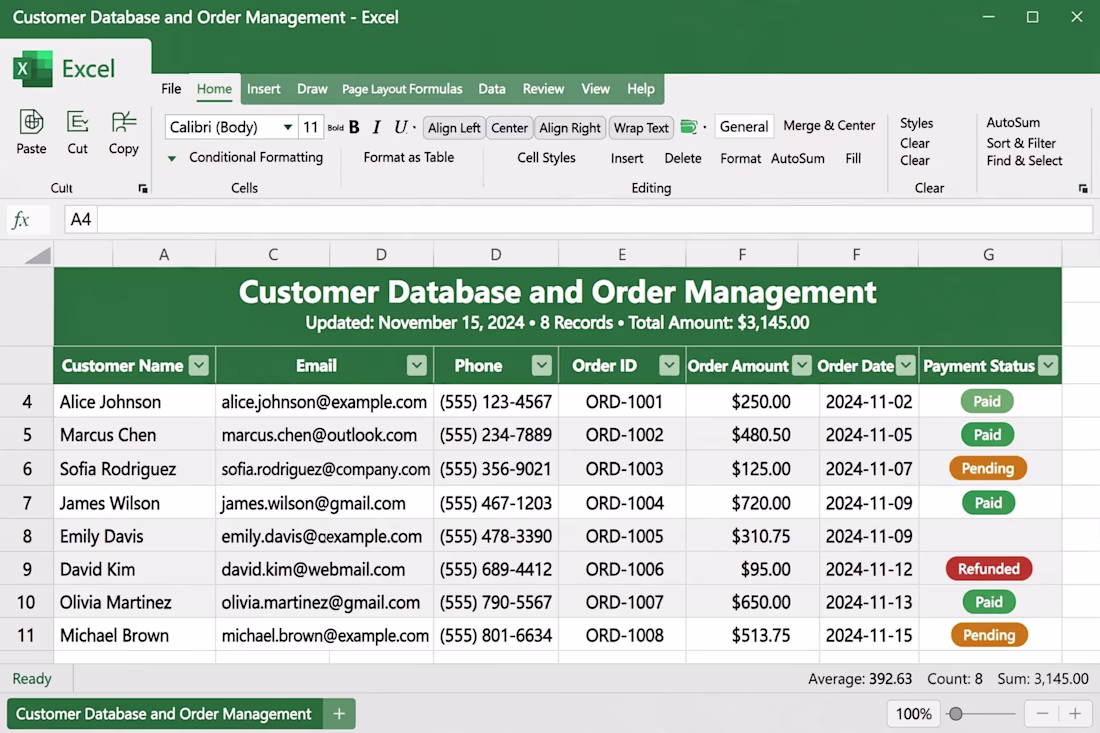Toggle italic formatting

pyautogui.click(x=377, y=127)
